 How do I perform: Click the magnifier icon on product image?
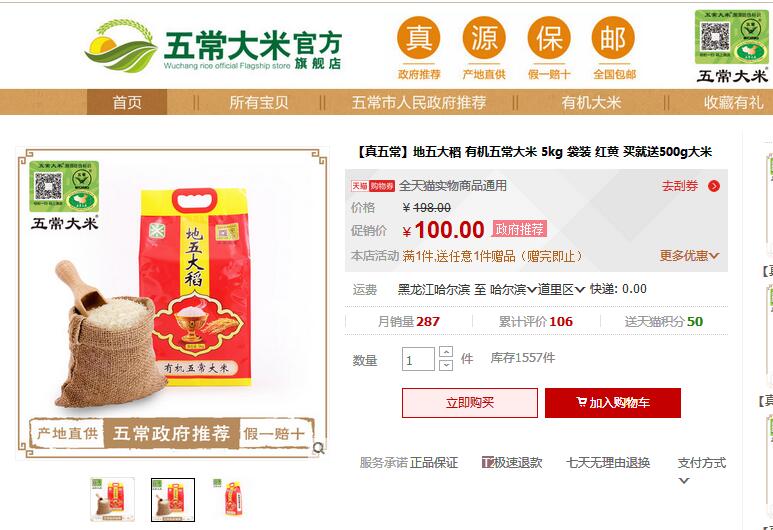click(x=318, y=448)
